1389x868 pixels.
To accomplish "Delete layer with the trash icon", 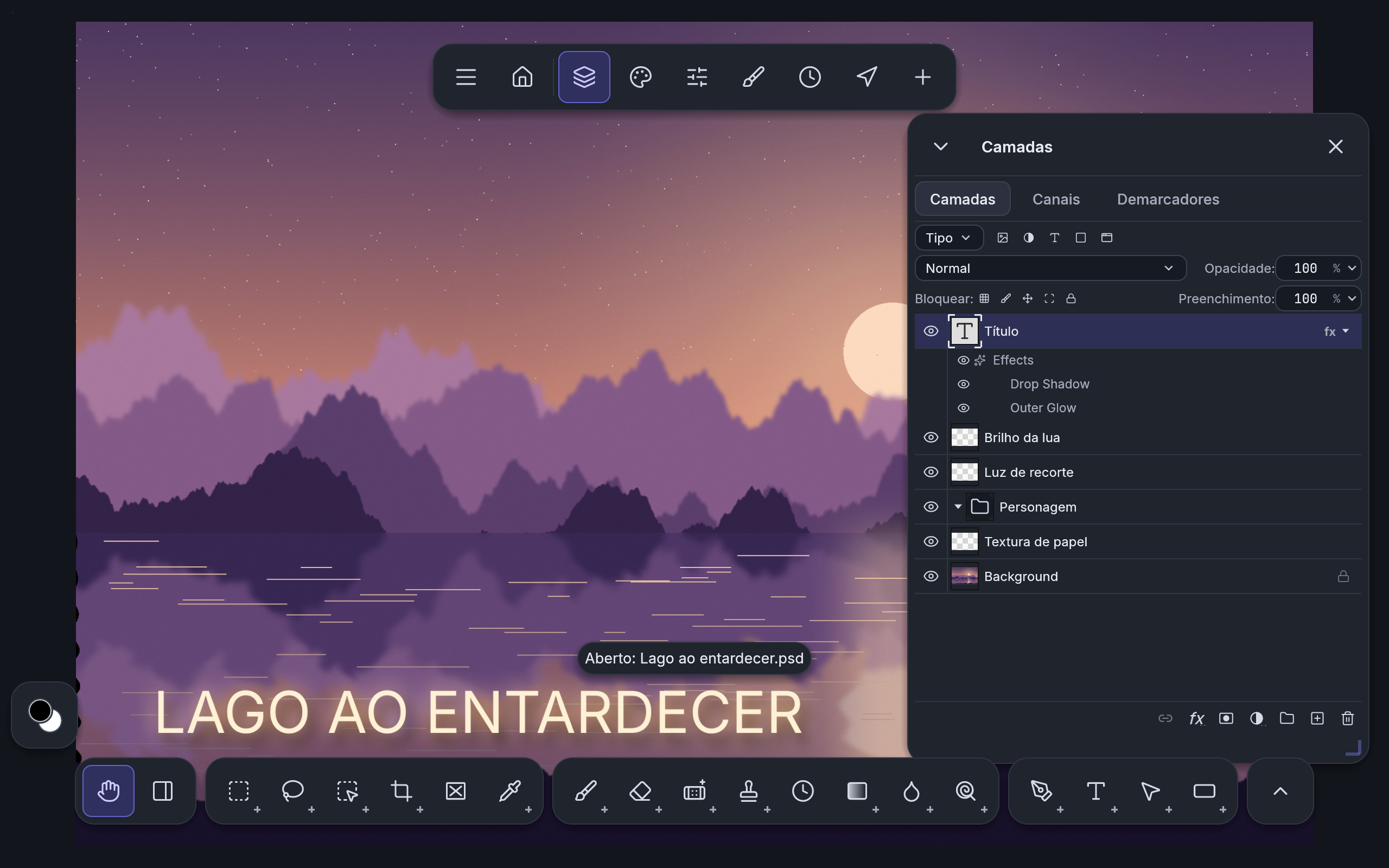I will pyautogui.click(x=1348, y=718).
